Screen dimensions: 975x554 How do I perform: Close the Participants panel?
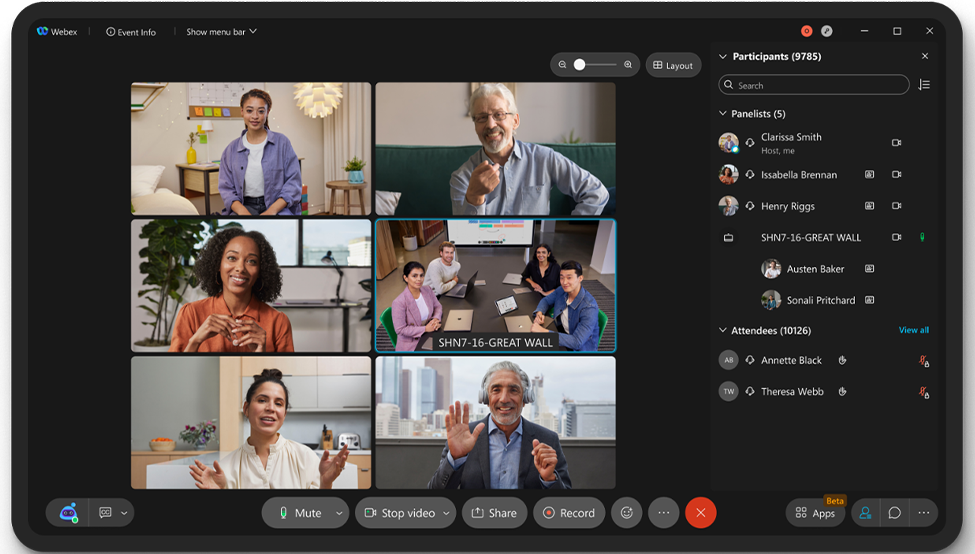point(925,56)
